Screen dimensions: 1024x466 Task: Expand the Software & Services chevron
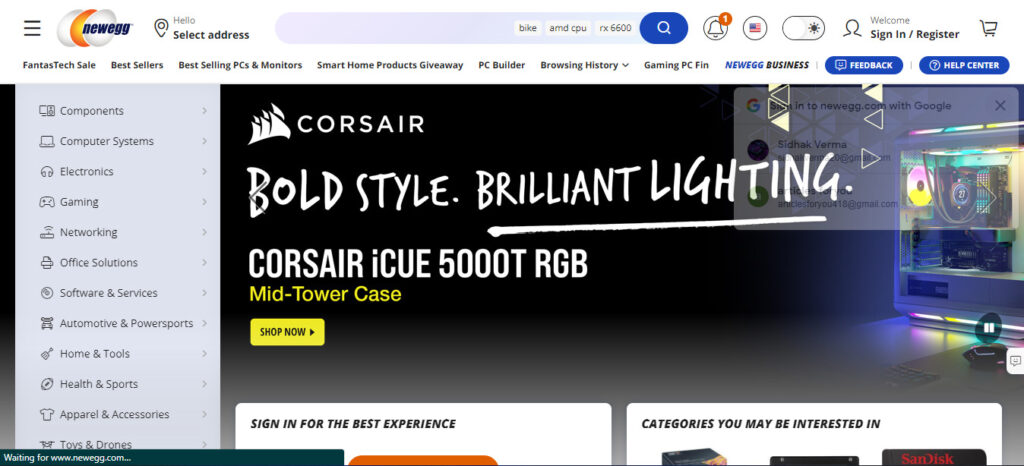(x=204, y=293)
